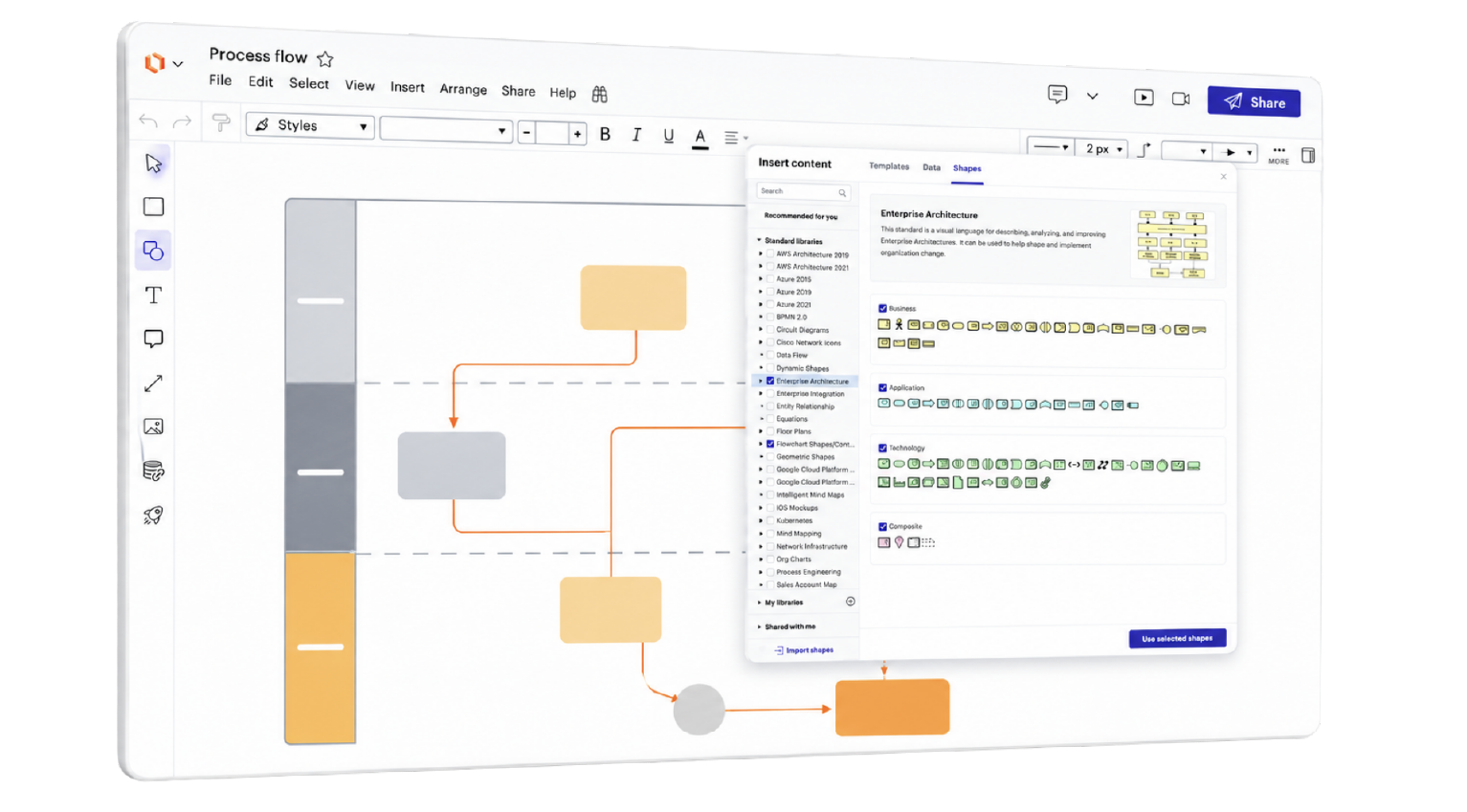Open the font family dropdown
This screenshot has height=812, width=1467.
[x=446, y=130]
